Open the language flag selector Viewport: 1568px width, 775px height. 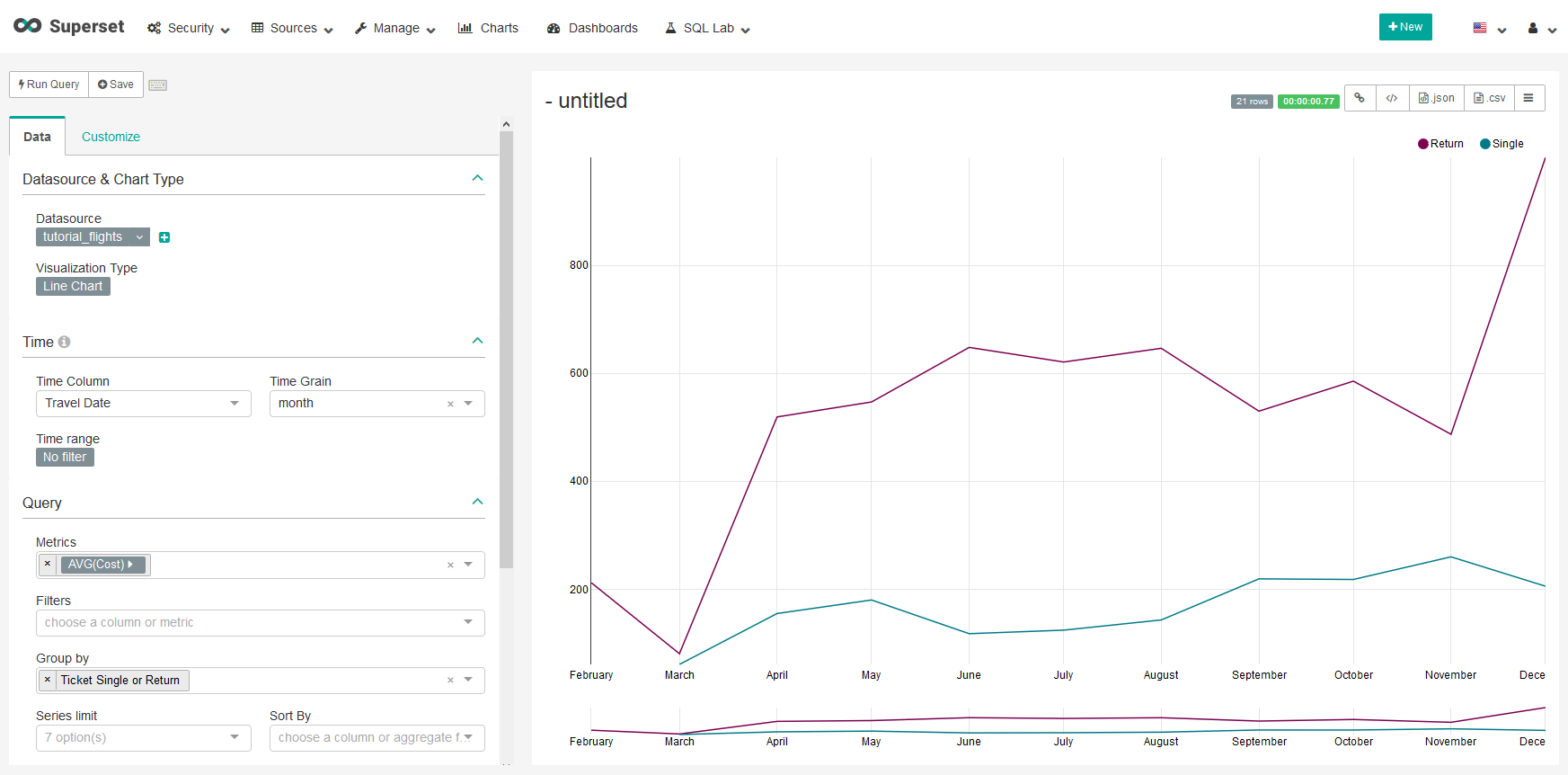tap(1488, 29)
